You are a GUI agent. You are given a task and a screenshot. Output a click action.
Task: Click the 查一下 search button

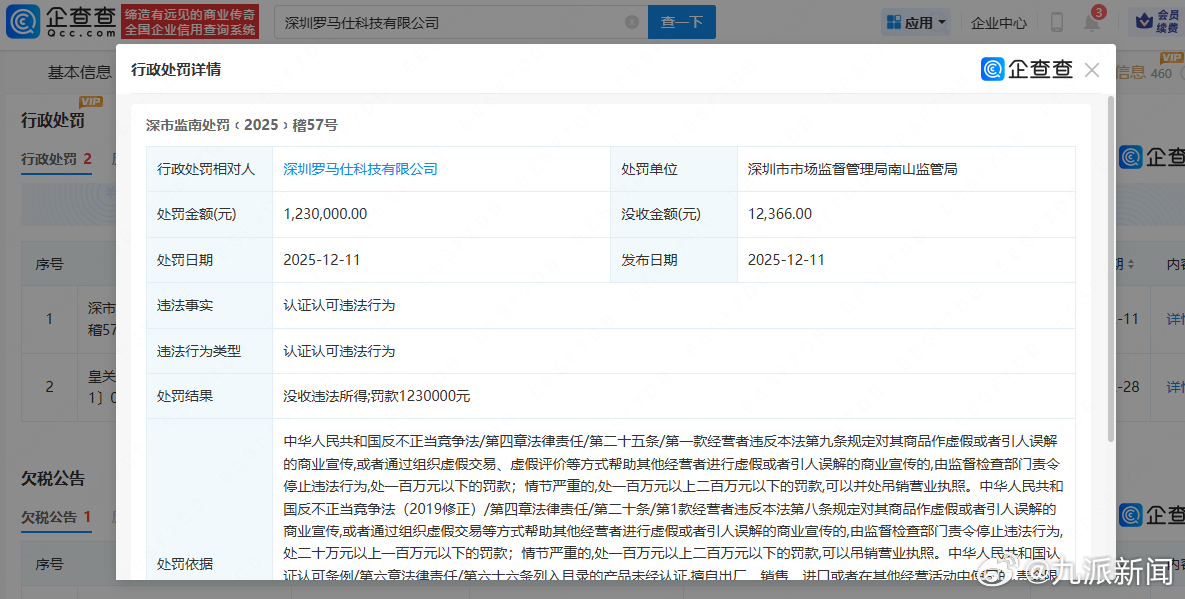click(x=682, y=22)
